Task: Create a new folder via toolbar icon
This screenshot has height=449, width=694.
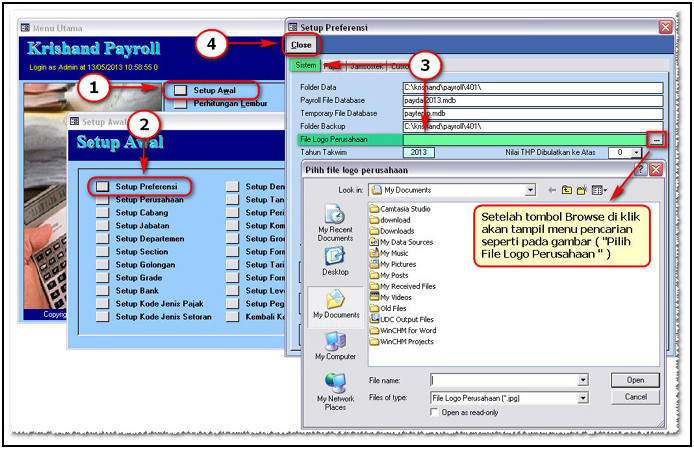Action: click(582, 190)
